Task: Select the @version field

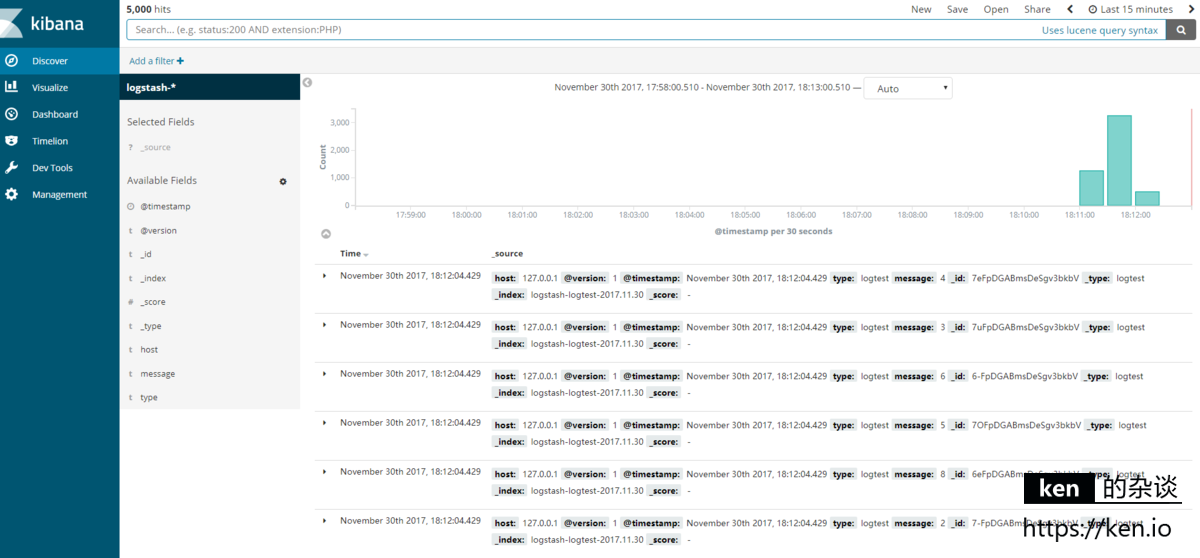Action: 158,230
